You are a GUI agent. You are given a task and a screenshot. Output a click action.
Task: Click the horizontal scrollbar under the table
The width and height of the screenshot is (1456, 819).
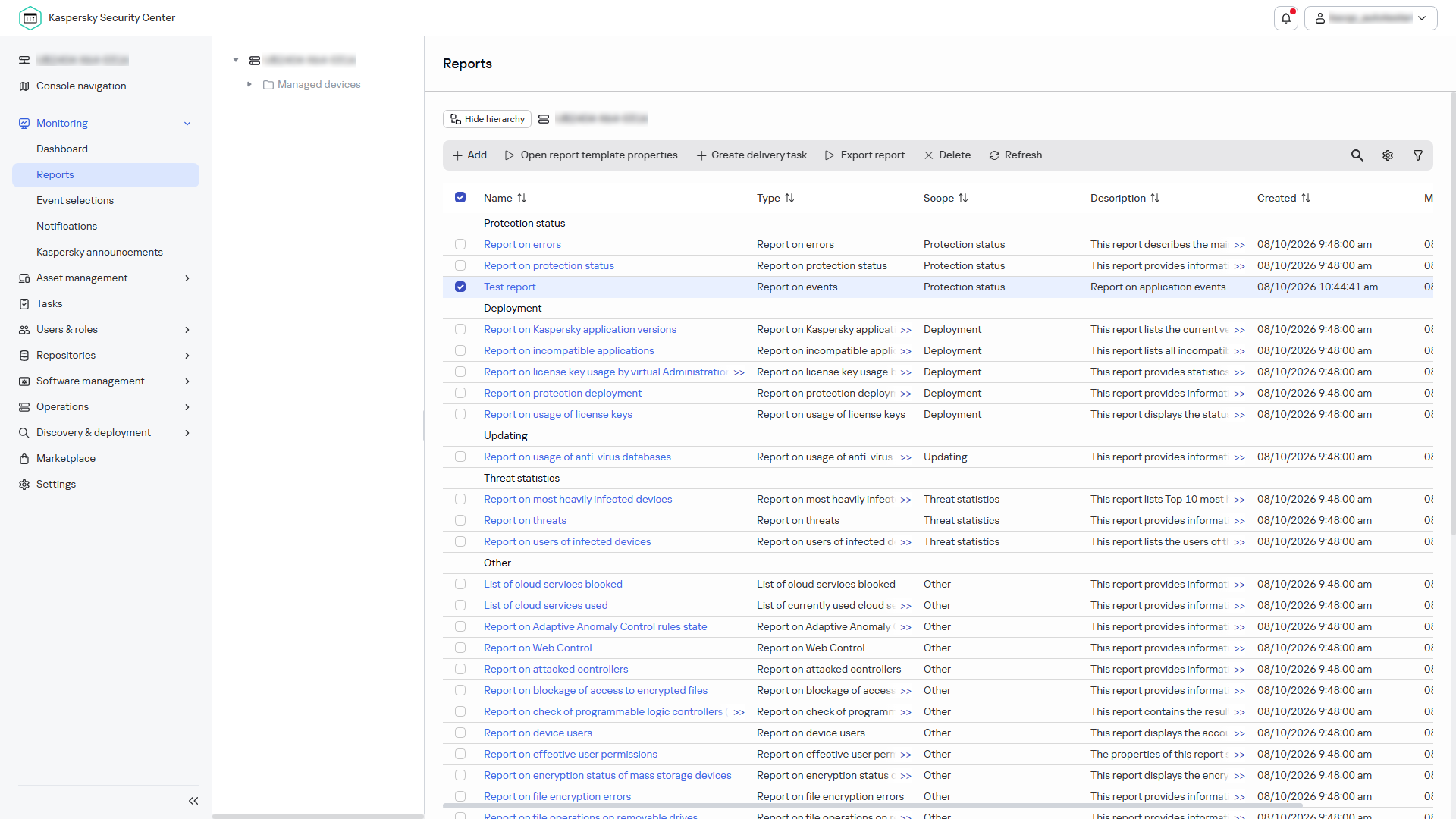(872, 806)
